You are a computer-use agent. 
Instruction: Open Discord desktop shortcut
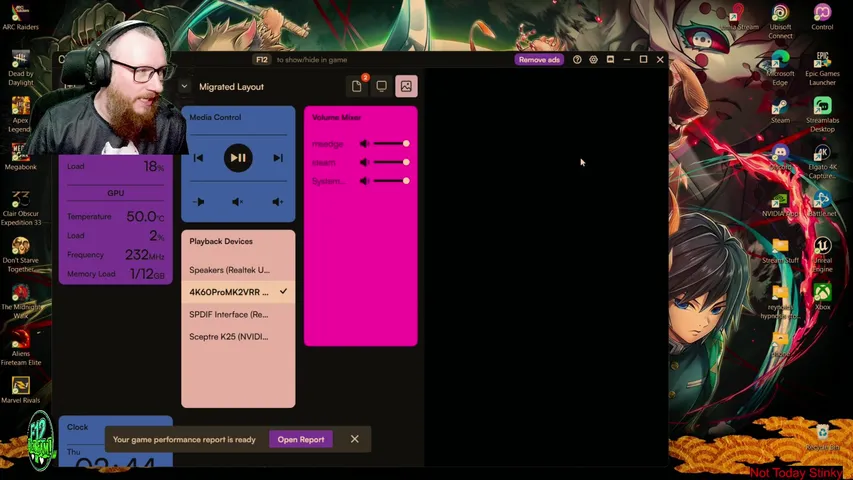point(780,157)
